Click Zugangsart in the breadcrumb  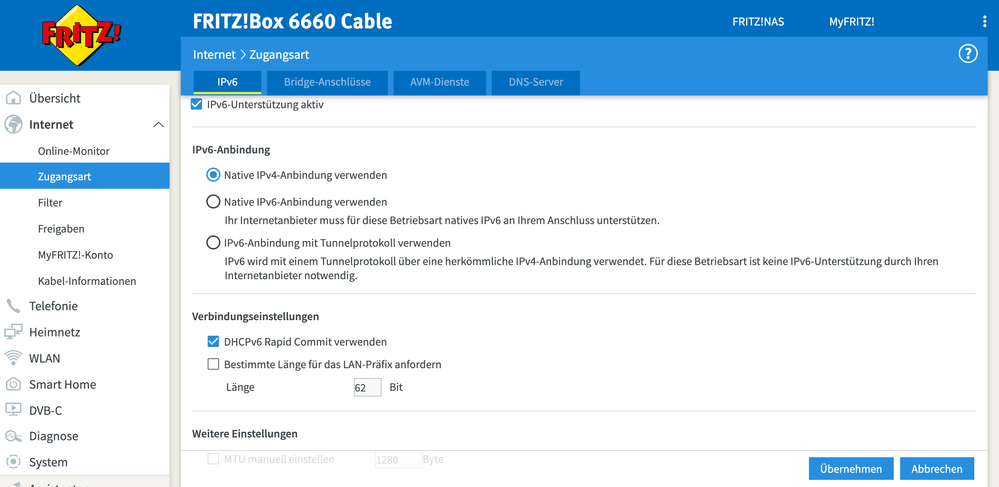pos(279,55)
